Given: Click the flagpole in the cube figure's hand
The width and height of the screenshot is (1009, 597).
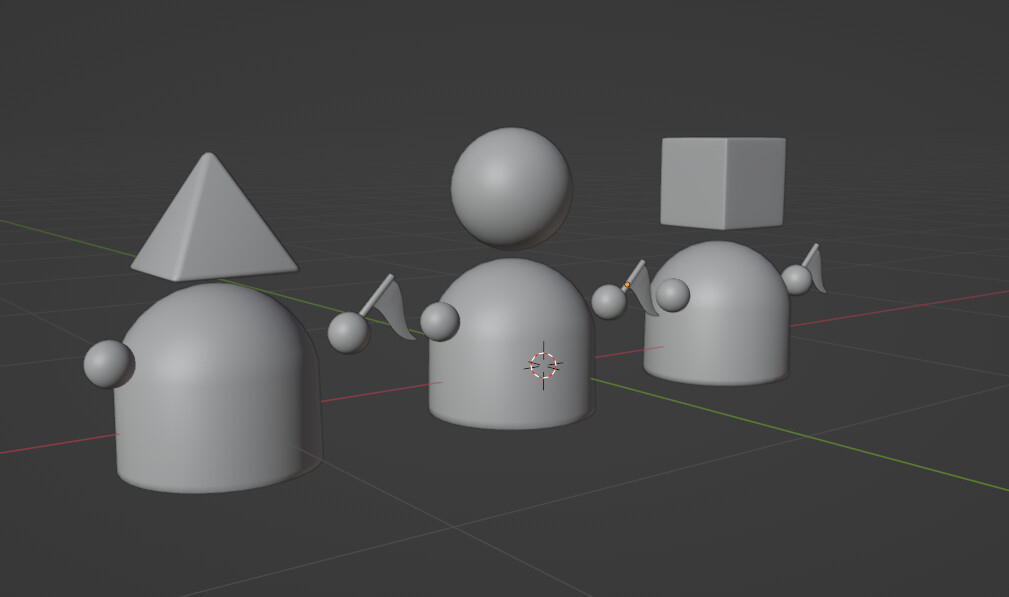Looking at the screenshot, I should coord(811,254).
